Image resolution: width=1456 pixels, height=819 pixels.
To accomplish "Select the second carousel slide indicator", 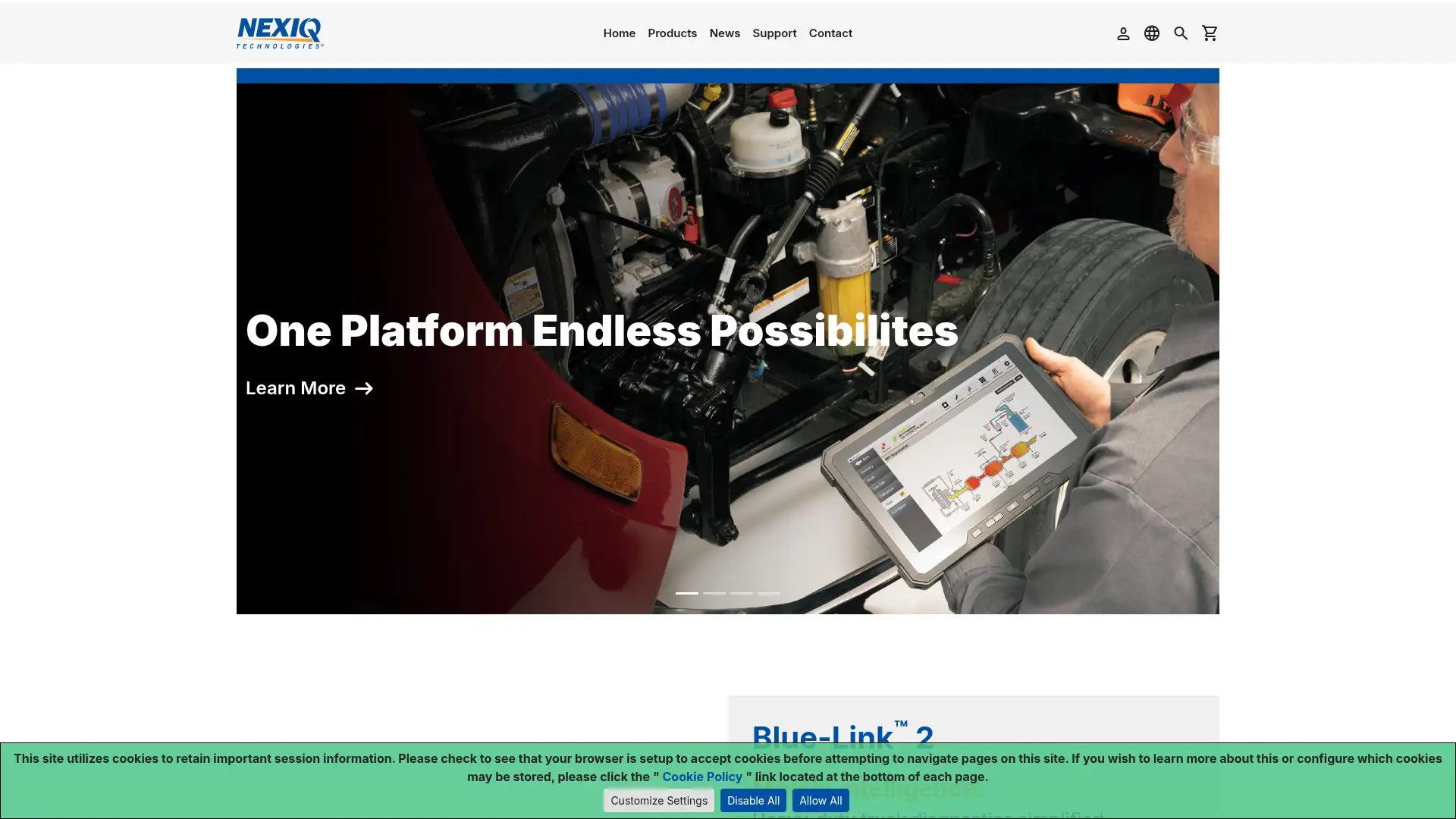I will [715, 593].
